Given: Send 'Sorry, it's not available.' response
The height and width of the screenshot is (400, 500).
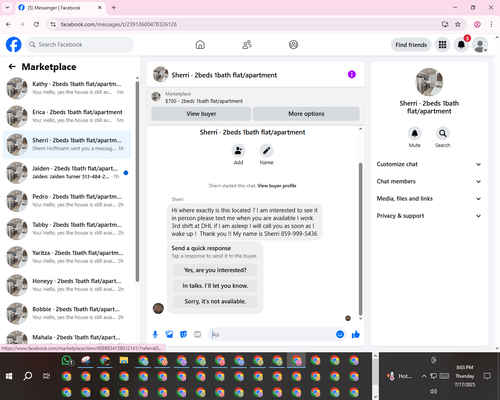Looking at the screenshot, I should pyautogui.click(x=215, y=301).
